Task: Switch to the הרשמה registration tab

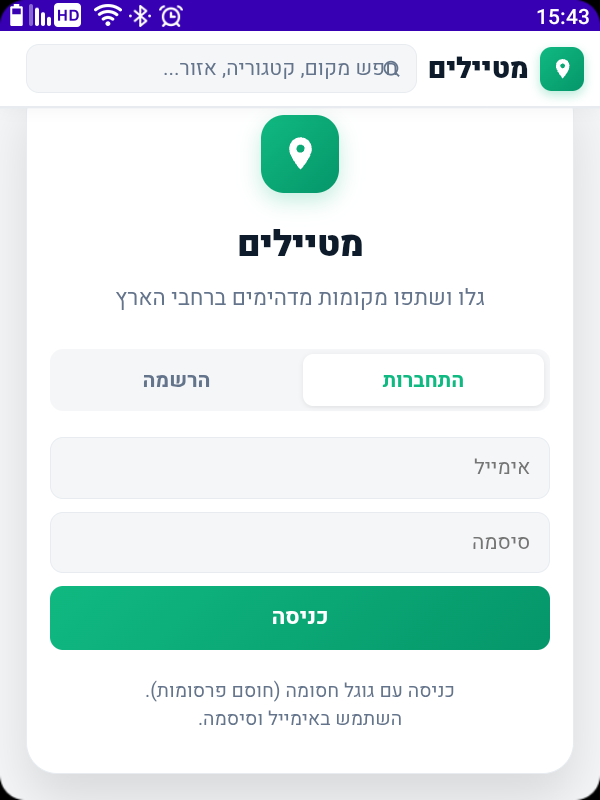Action: [x=175, y=380]
